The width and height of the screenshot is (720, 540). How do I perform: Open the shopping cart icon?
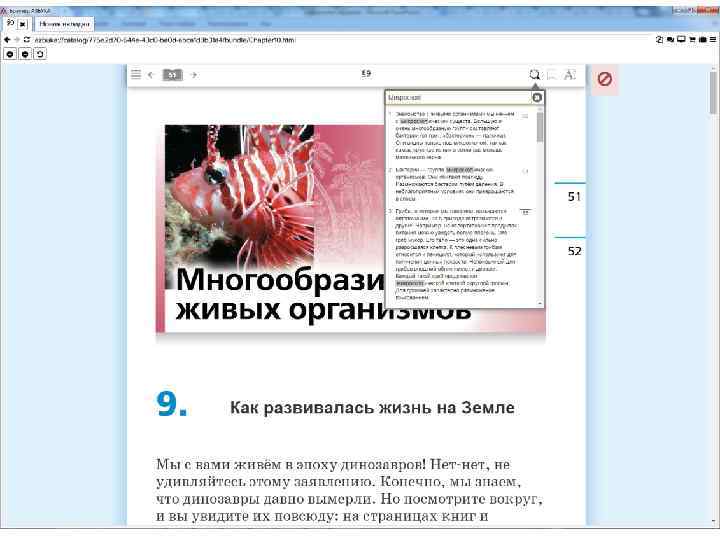point(692,39)
